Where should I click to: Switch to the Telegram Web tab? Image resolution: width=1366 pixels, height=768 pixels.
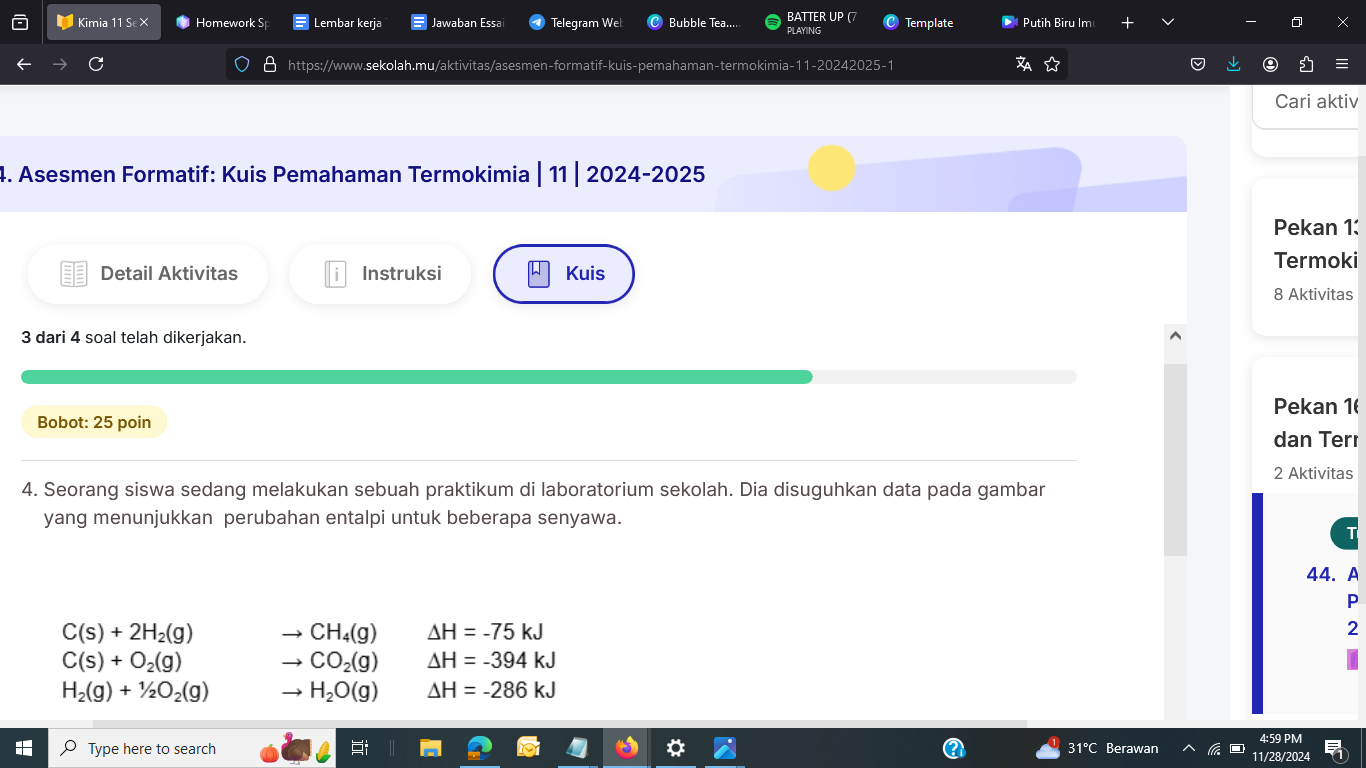click(575, 22)
